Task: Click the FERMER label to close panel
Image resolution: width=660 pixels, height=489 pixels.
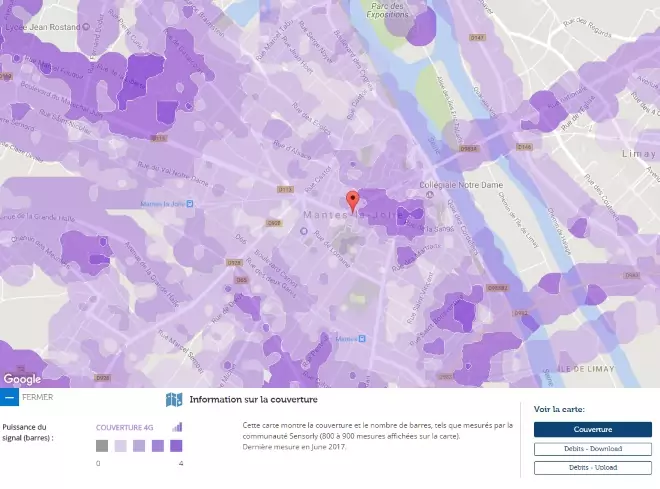Action: (x=37, y=397)
